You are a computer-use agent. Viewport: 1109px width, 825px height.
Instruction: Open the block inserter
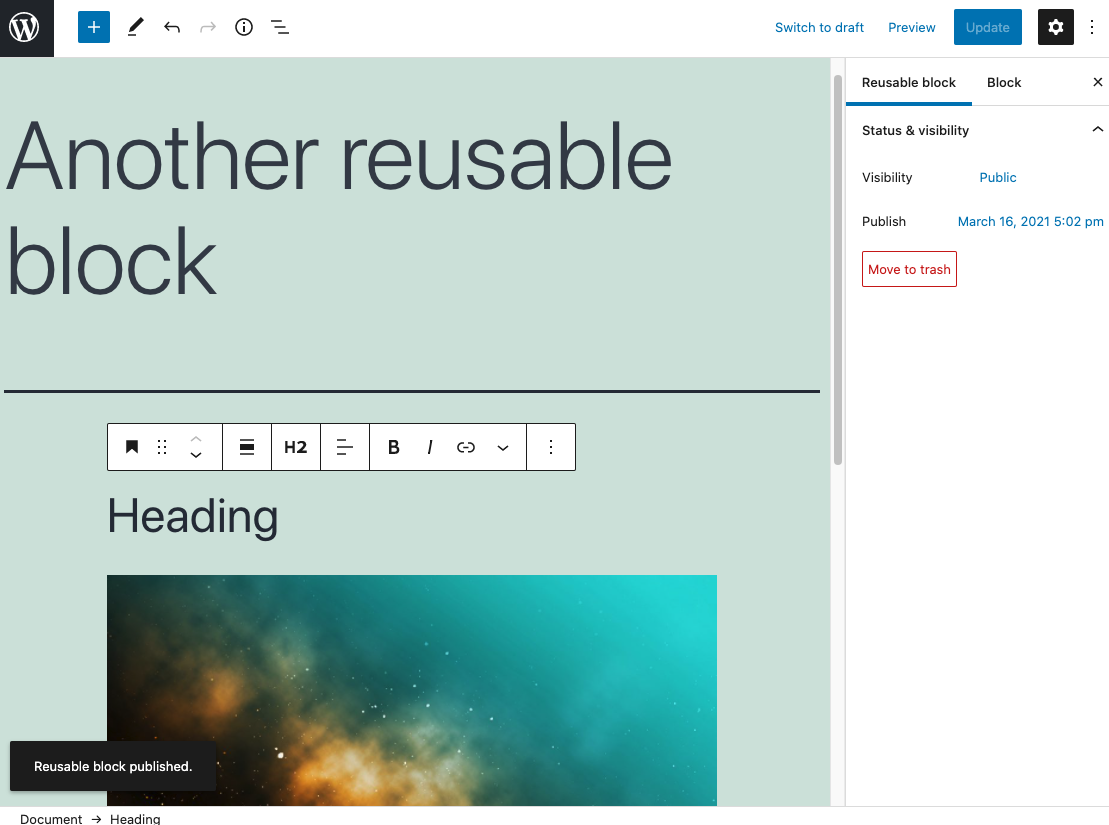click(93, 27)
